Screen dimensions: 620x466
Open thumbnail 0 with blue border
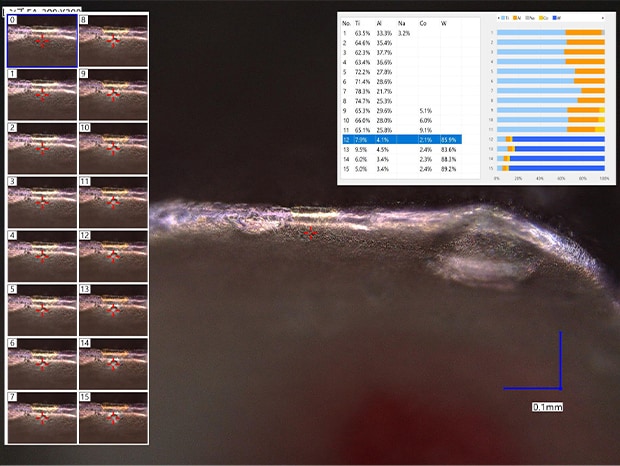[x=41, y=41]
